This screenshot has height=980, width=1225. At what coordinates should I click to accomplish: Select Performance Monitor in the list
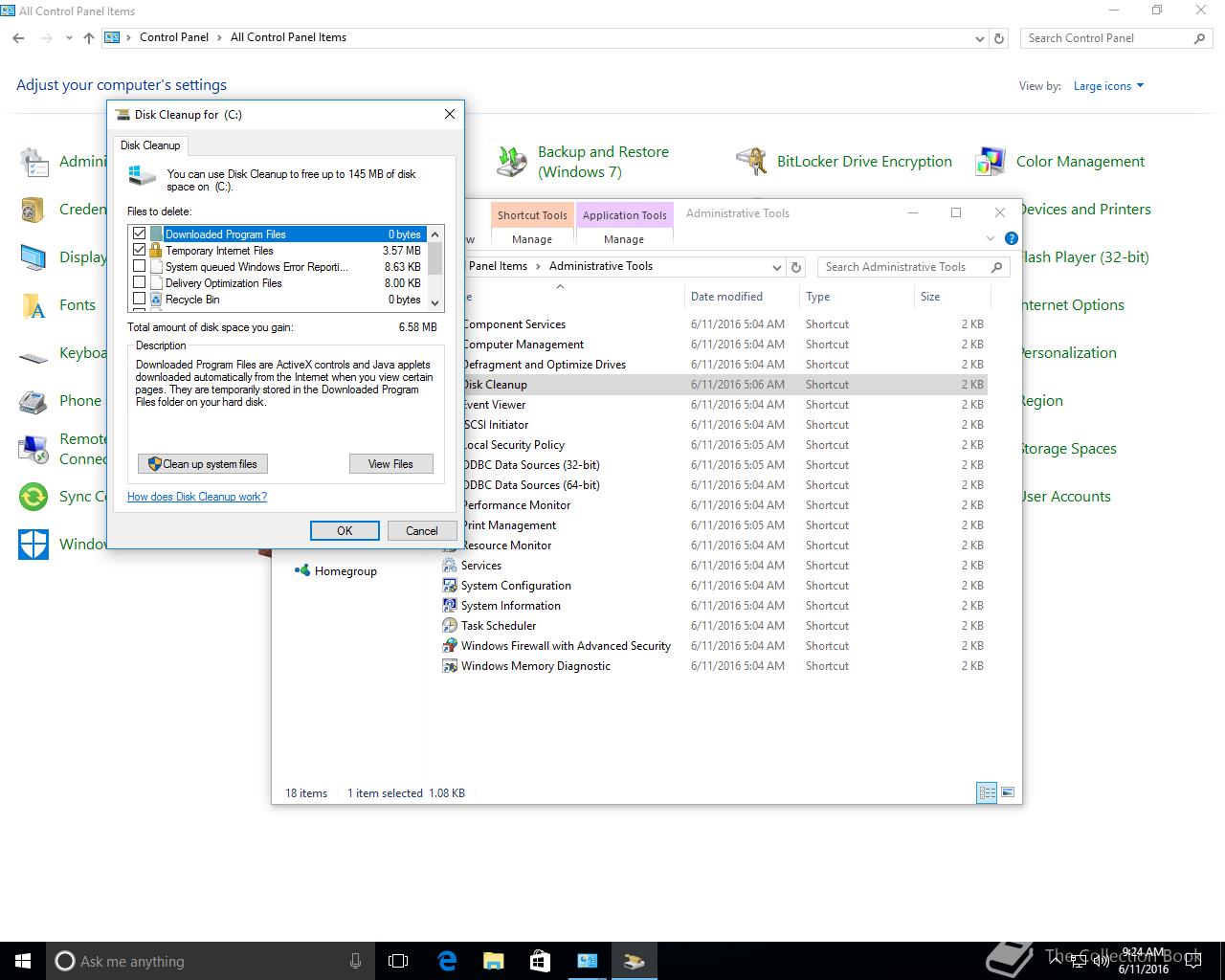[x=725, y=505]
